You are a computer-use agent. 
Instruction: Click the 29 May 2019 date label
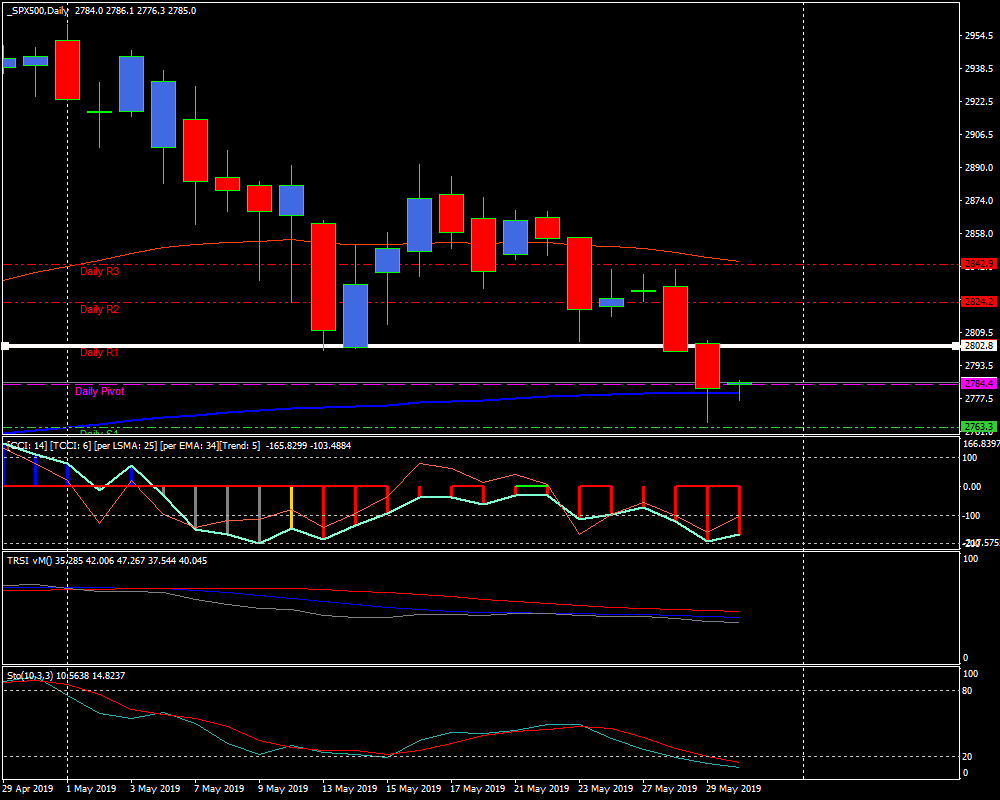(734, 789)
